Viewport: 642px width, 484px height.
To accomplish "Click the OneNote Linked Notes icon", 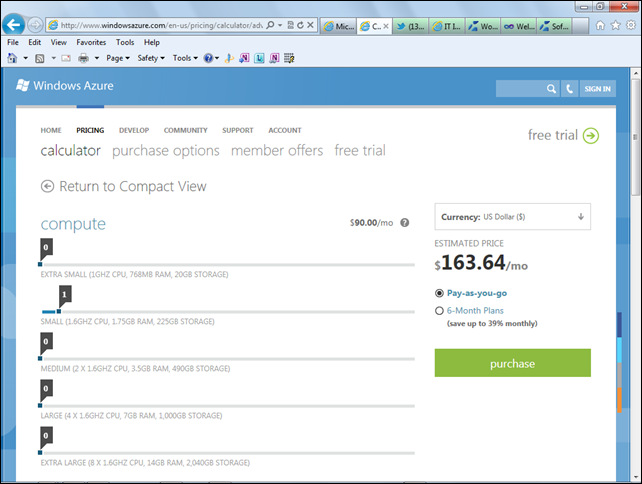I will tap(274, 58).
